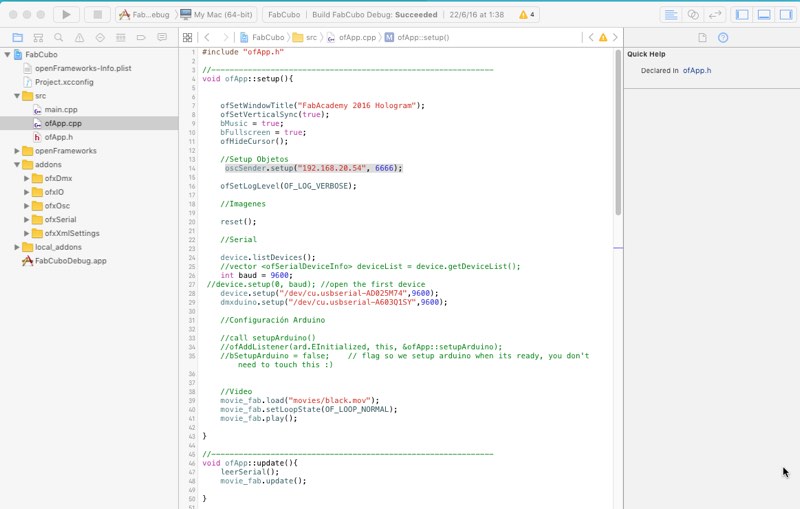This screenshot has height=509, width=800.
Task: Click the build status 'Succeeded' text
Action: 416,14
